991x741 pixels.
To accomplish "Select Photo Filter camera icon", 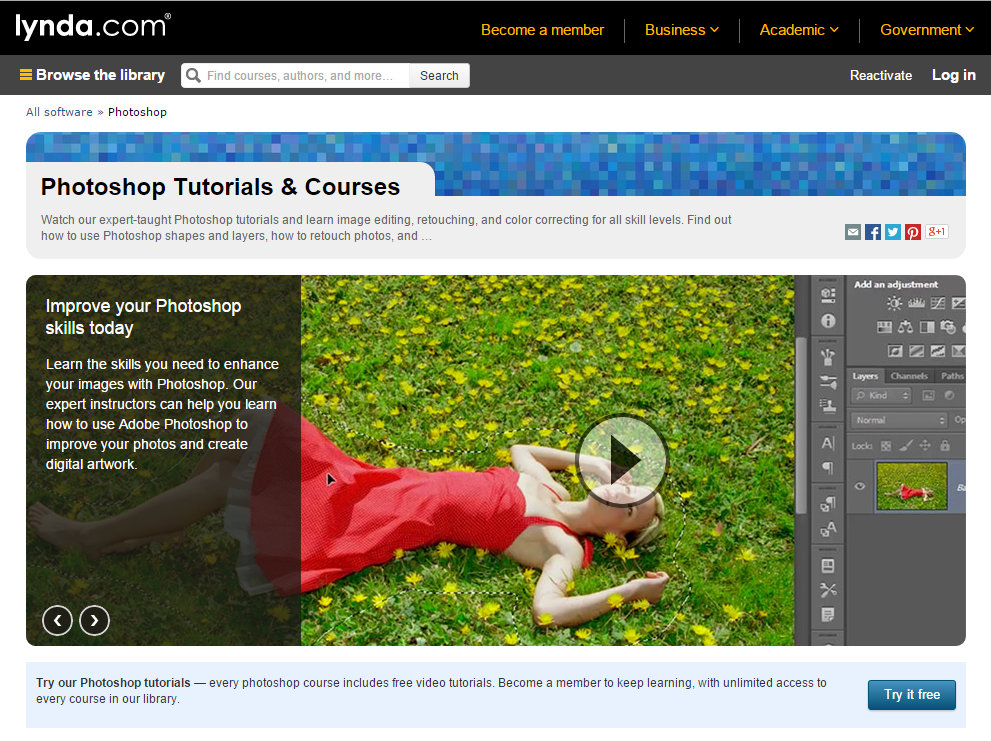I will pos(948,327).
